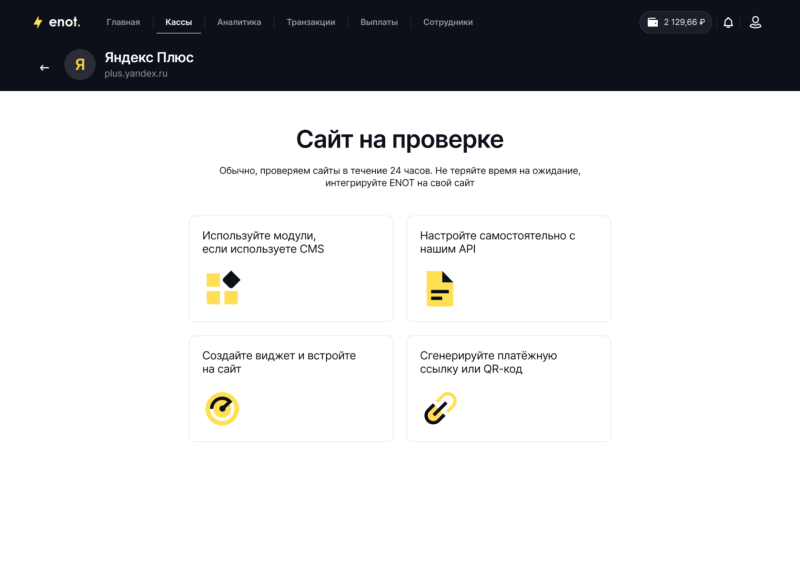Click the wallet icon in balance pill

[653, 22]
